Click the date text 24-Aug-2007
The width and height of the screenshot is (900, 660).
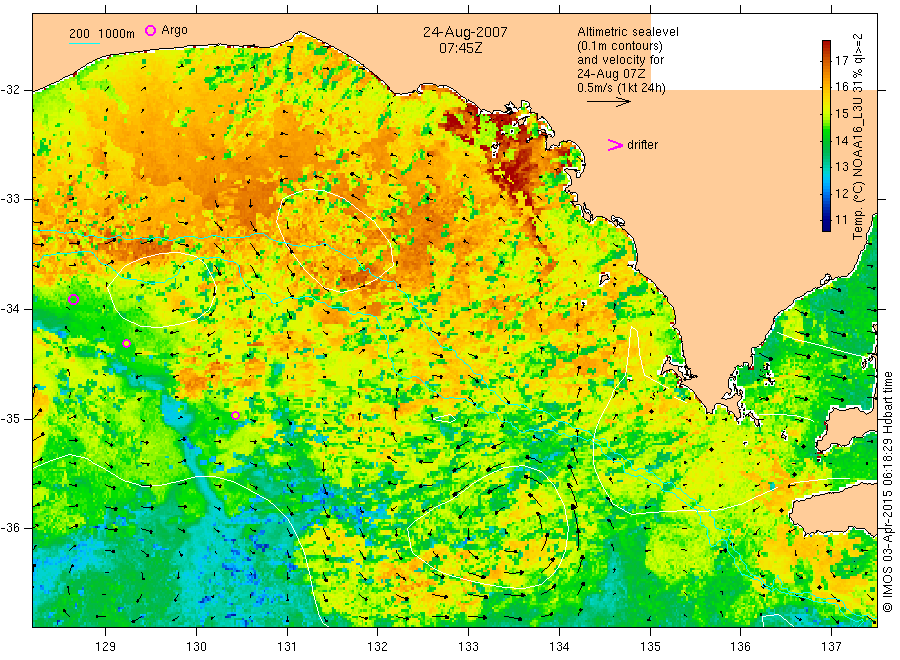465,32
